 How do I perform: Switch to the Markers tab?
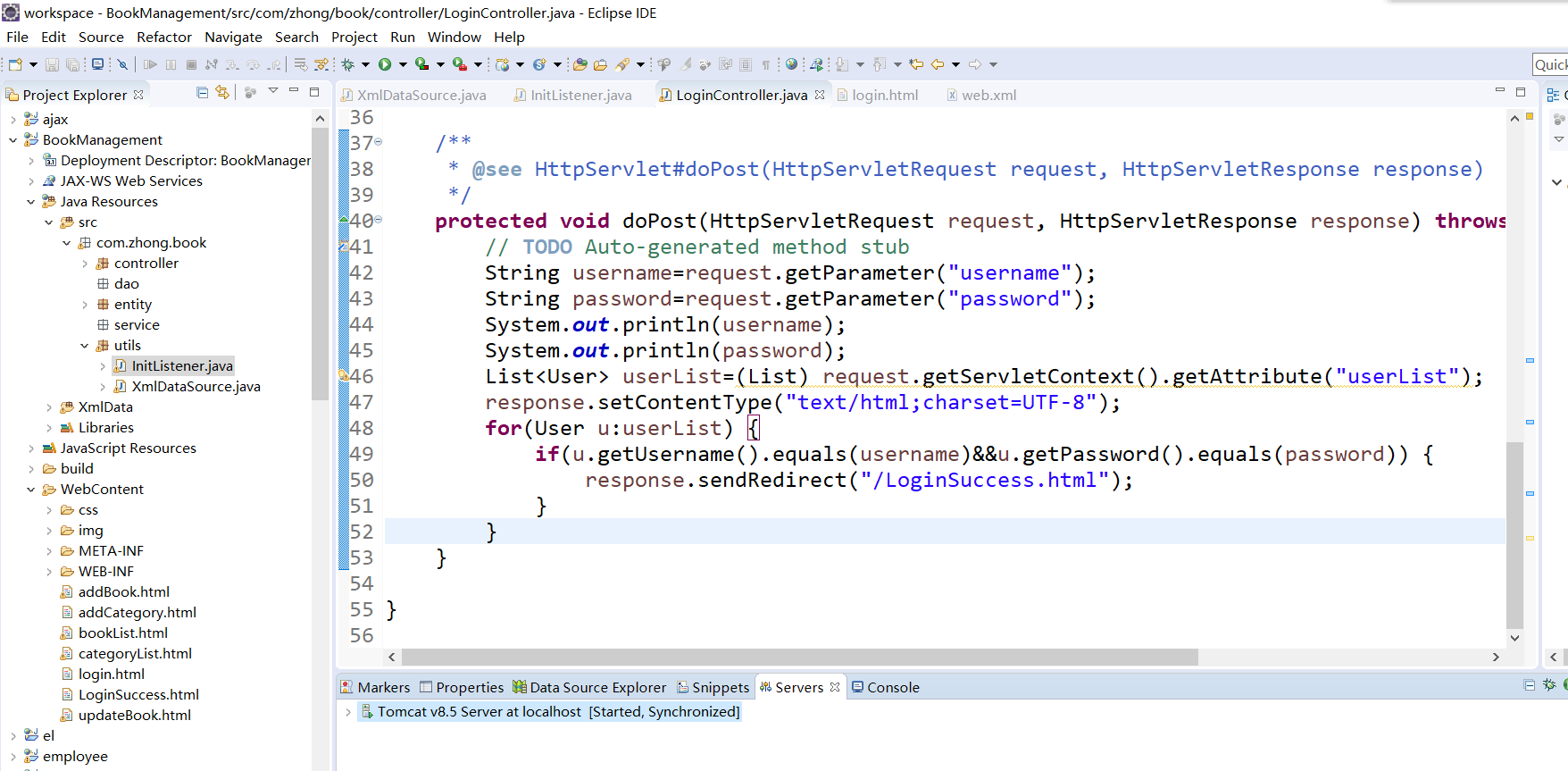[375, 687]
